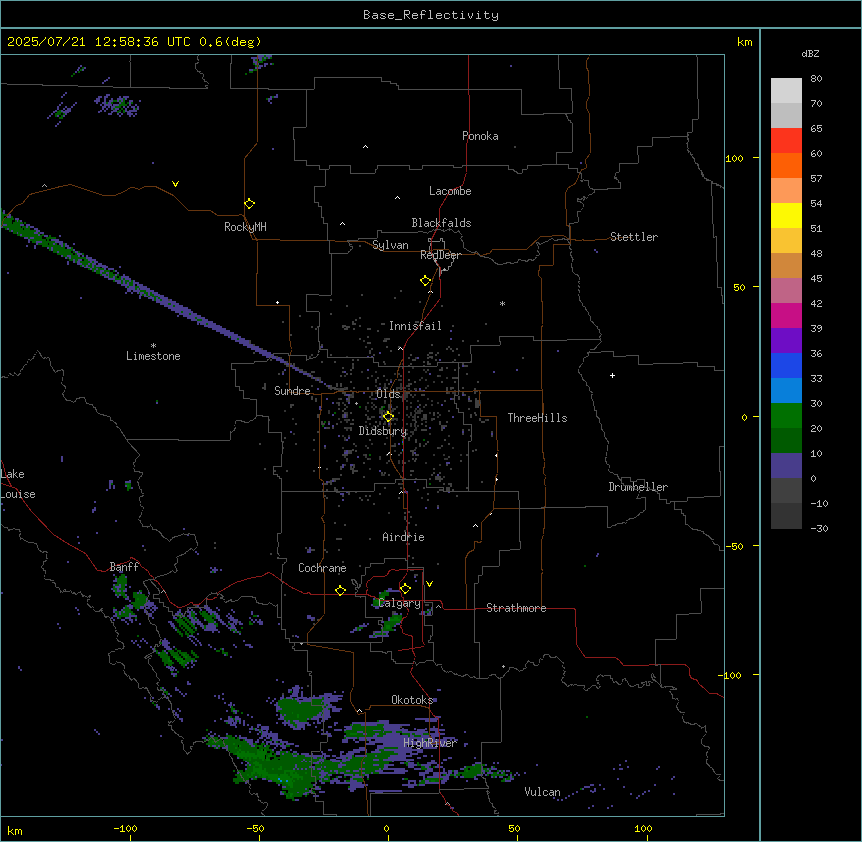
Task: Click the yellow diamond marker above RockyMH
Action: coord(250,204)
